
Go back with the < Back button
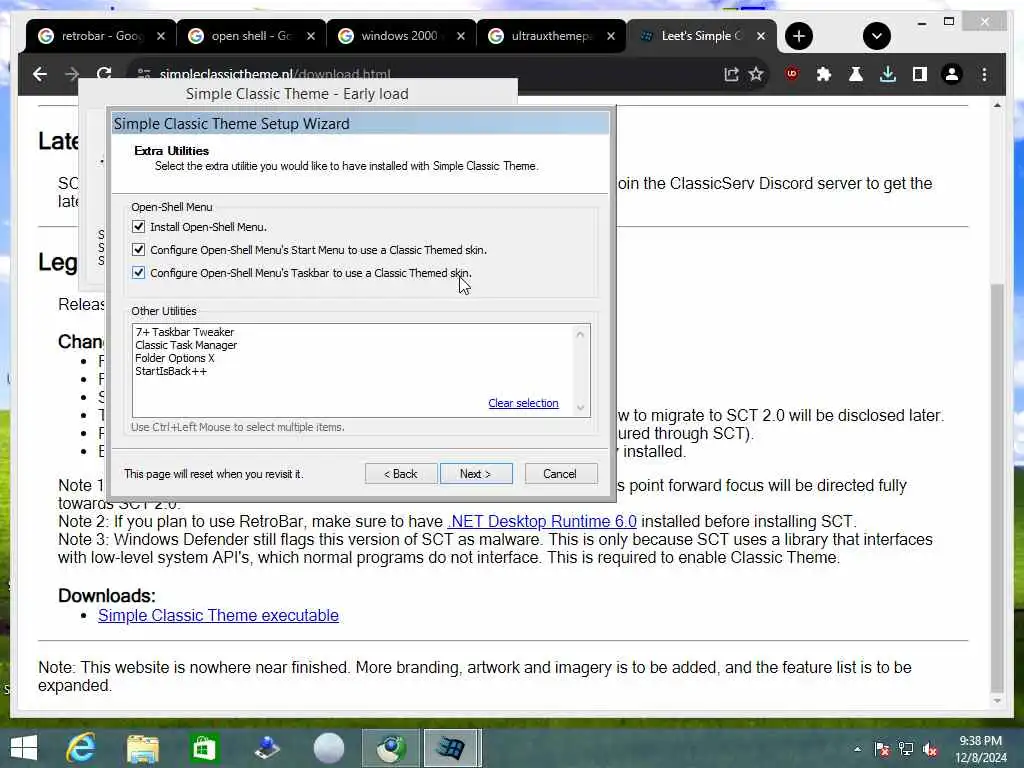pos(401,474)
